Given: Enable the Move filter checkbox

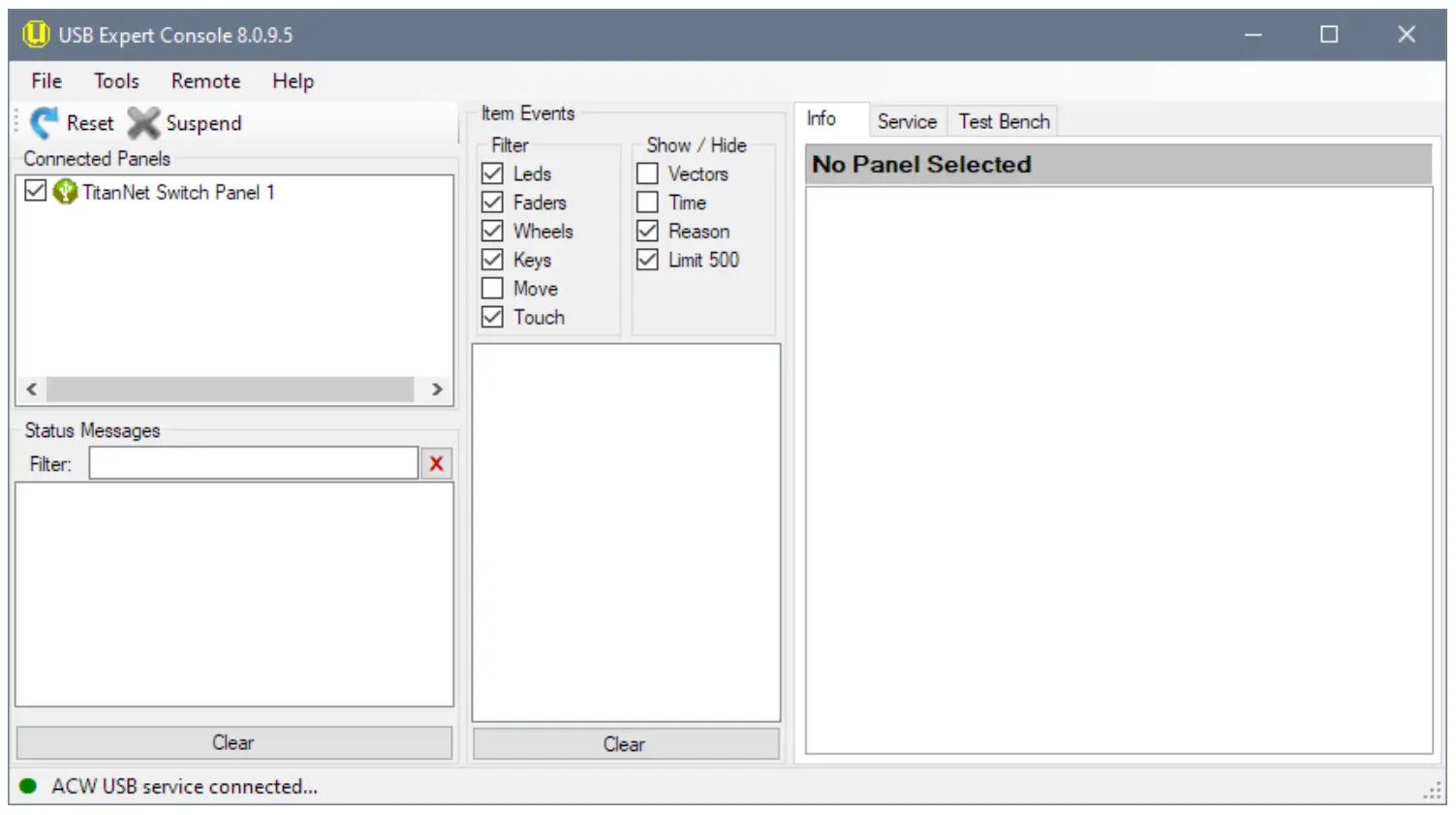Looking at the screenshot, I should pyautogui.click(x=493, y=289).
